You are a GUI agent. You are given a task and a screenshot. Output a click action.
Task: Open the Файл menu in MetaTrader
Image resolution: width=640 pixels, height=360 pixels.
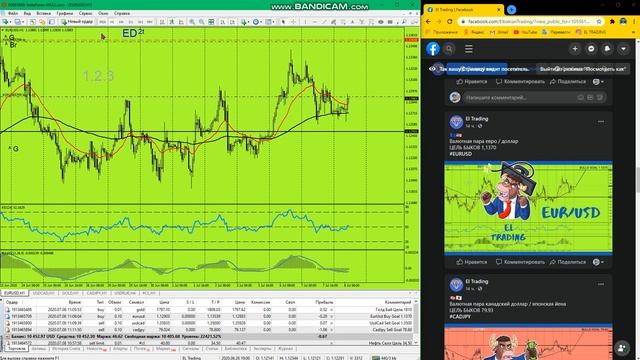click(x=13, y=13)
